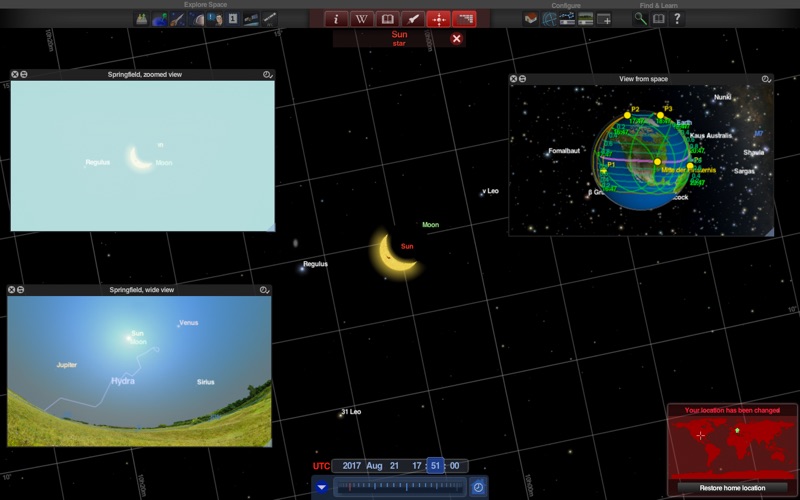Show Sun object info with the i button
The width and height of the screenshot is (800, 500).
336,19
